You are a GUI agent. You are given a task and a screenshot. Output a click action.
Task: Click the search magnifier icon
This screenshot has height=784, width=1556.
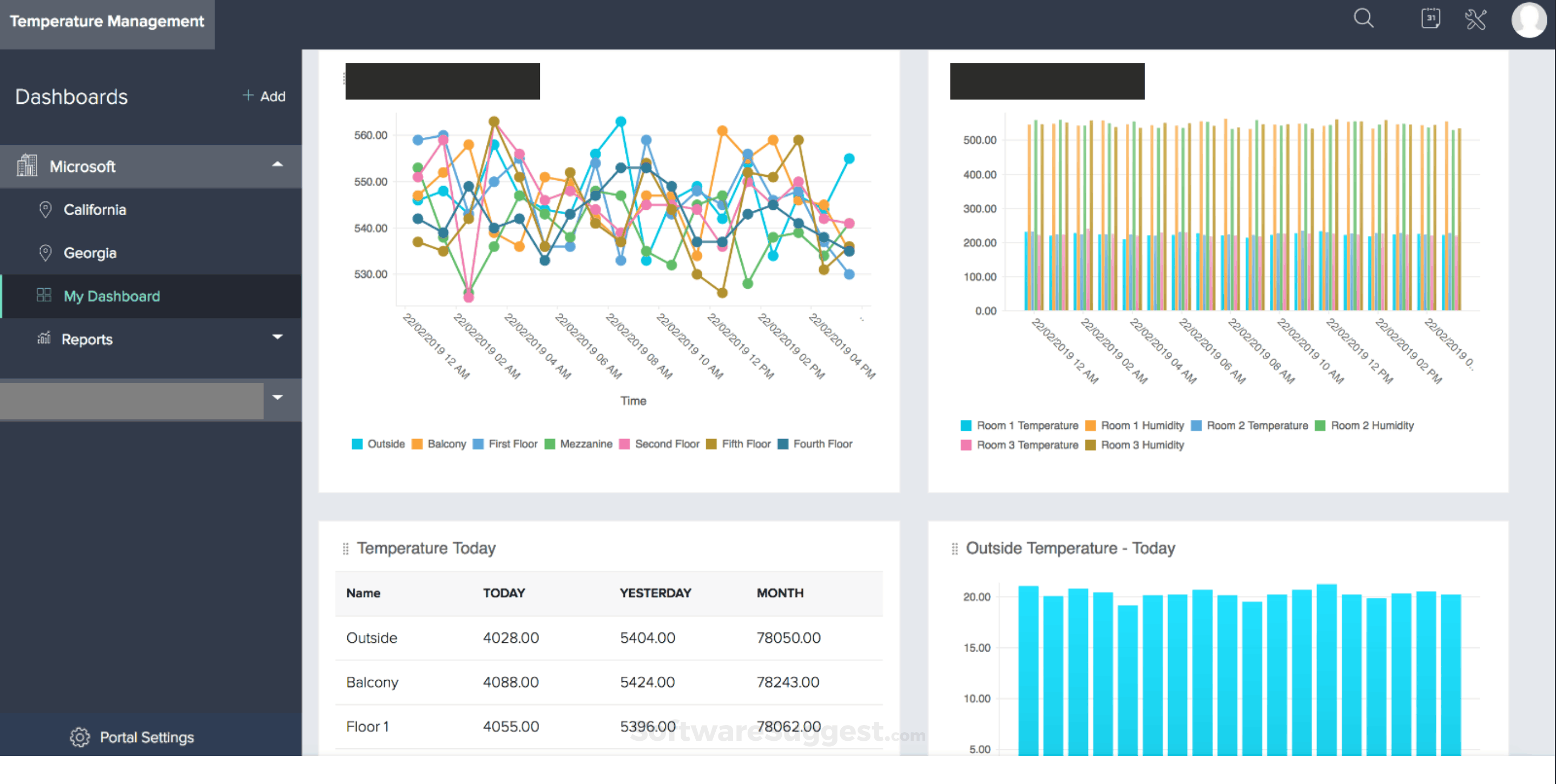(1363, 18)
